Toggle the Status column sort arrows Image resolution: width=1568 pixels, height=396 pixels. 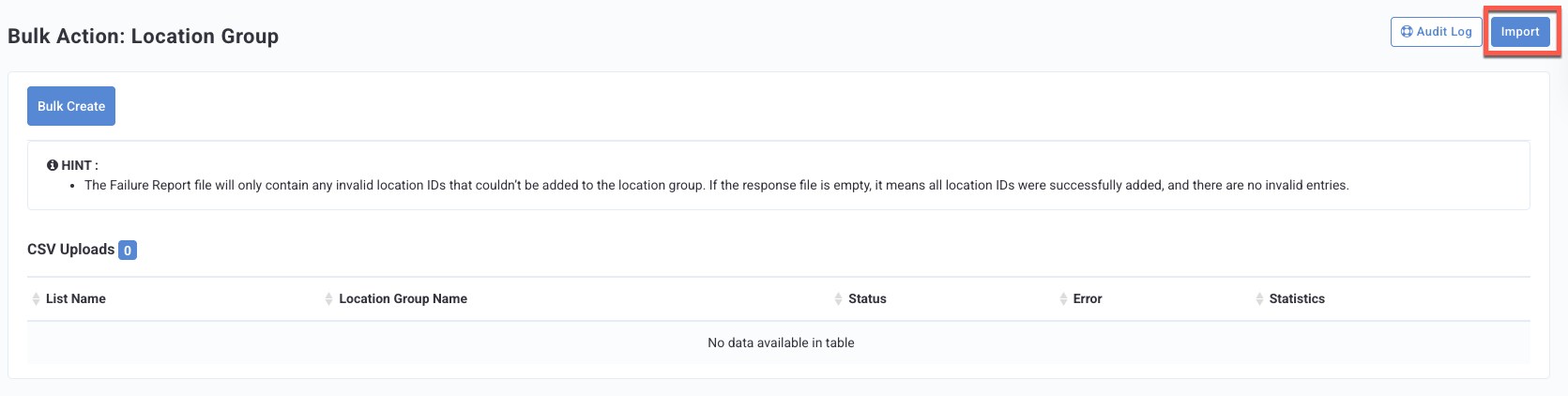(838, 299)
